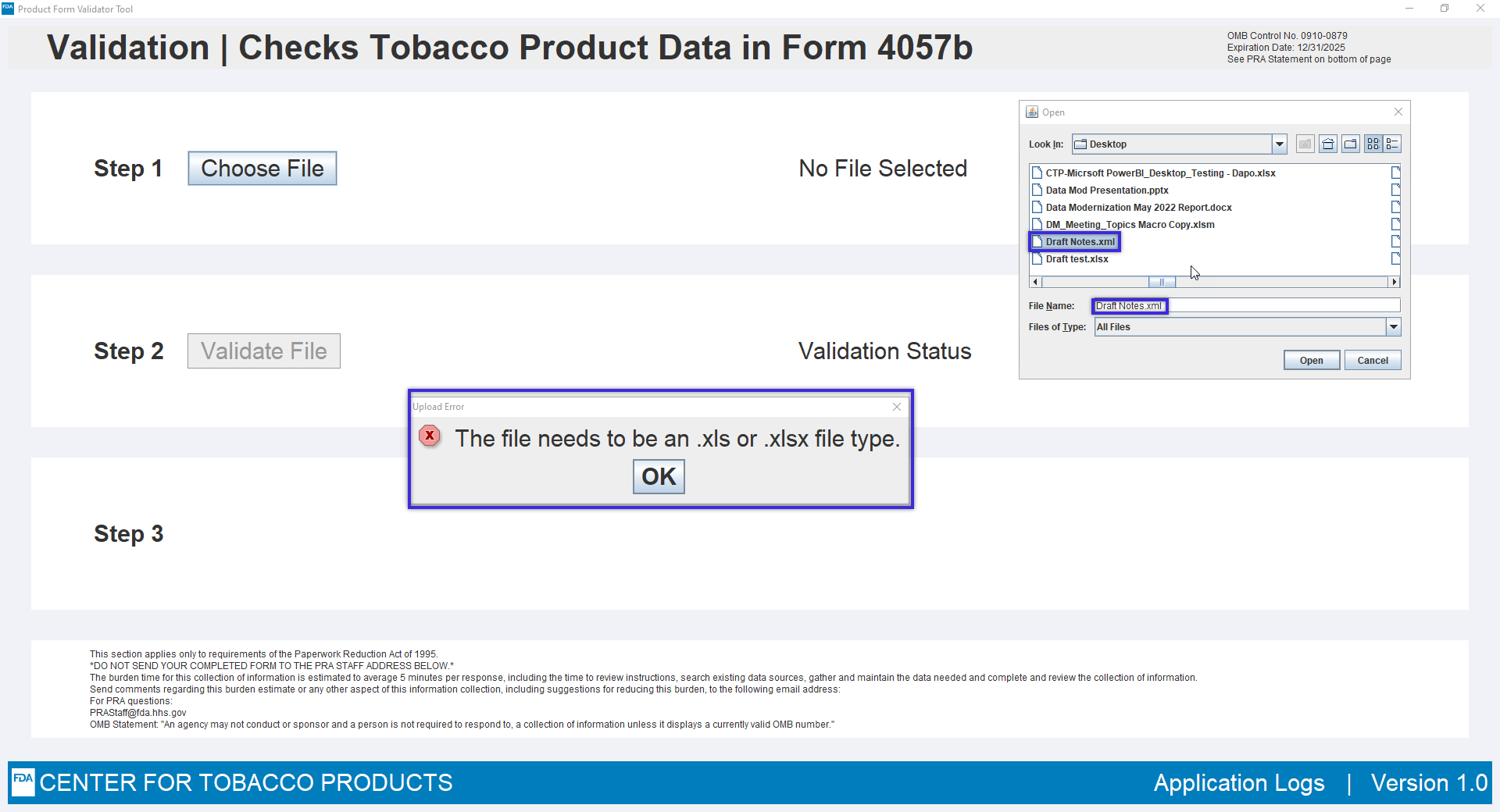Close the Open file dialog
The image size is (1500, 812).
click(1398, 112)
